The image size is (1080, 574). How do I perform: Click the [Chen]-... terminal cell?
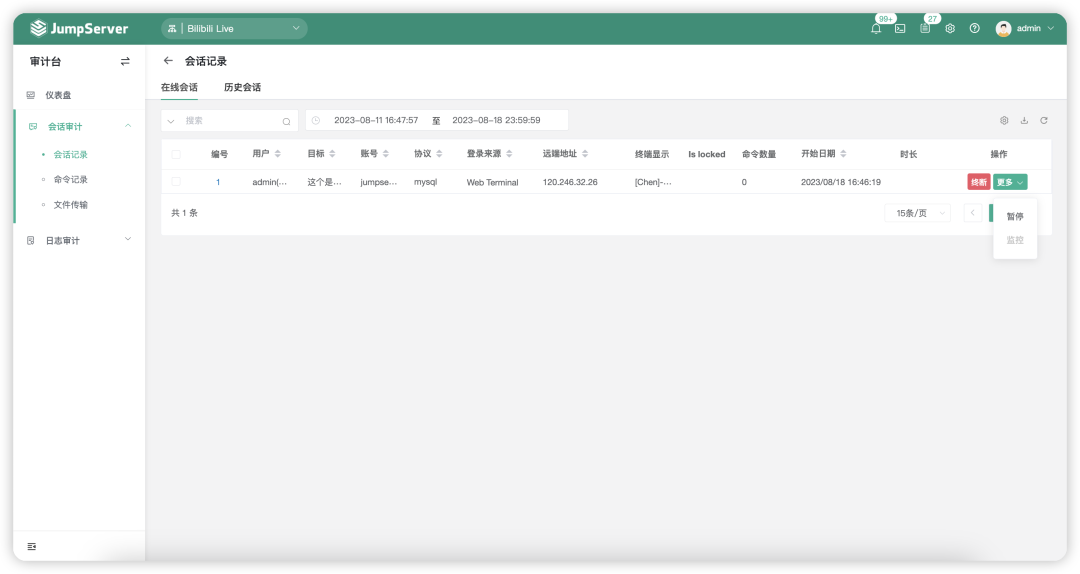pyautogui.click(x=653, y=182)
